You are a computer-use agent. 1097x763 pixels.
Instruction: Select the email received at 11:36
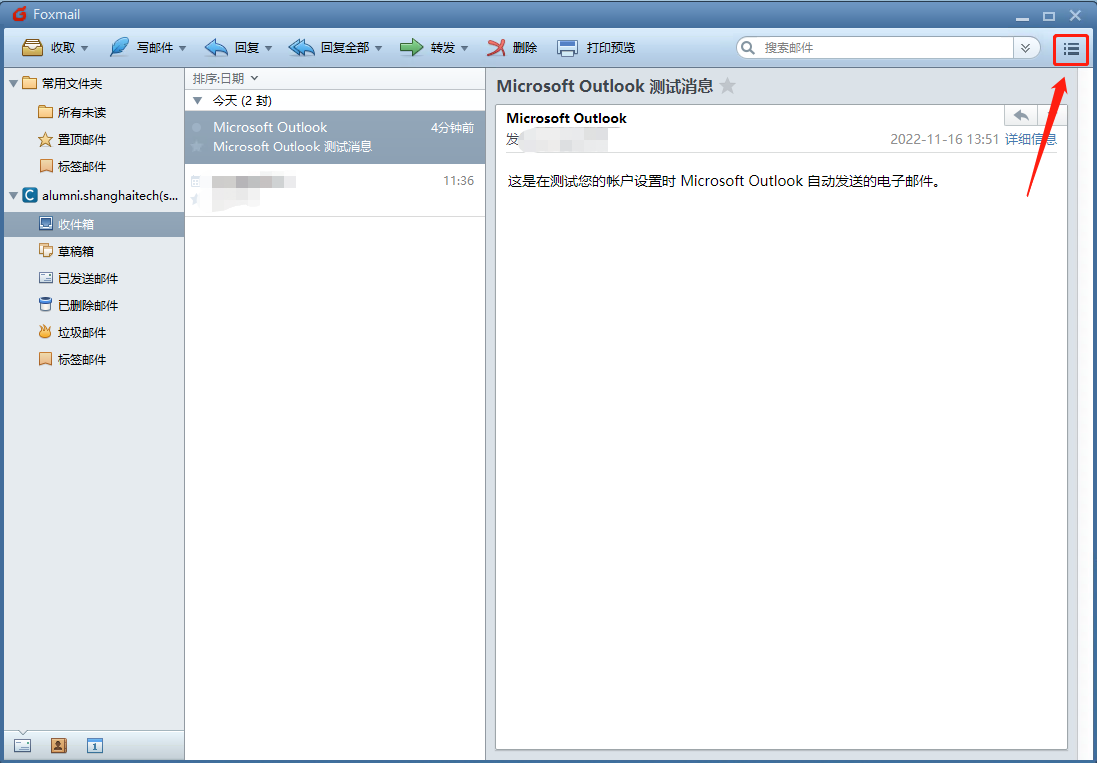tap(335, 190)
